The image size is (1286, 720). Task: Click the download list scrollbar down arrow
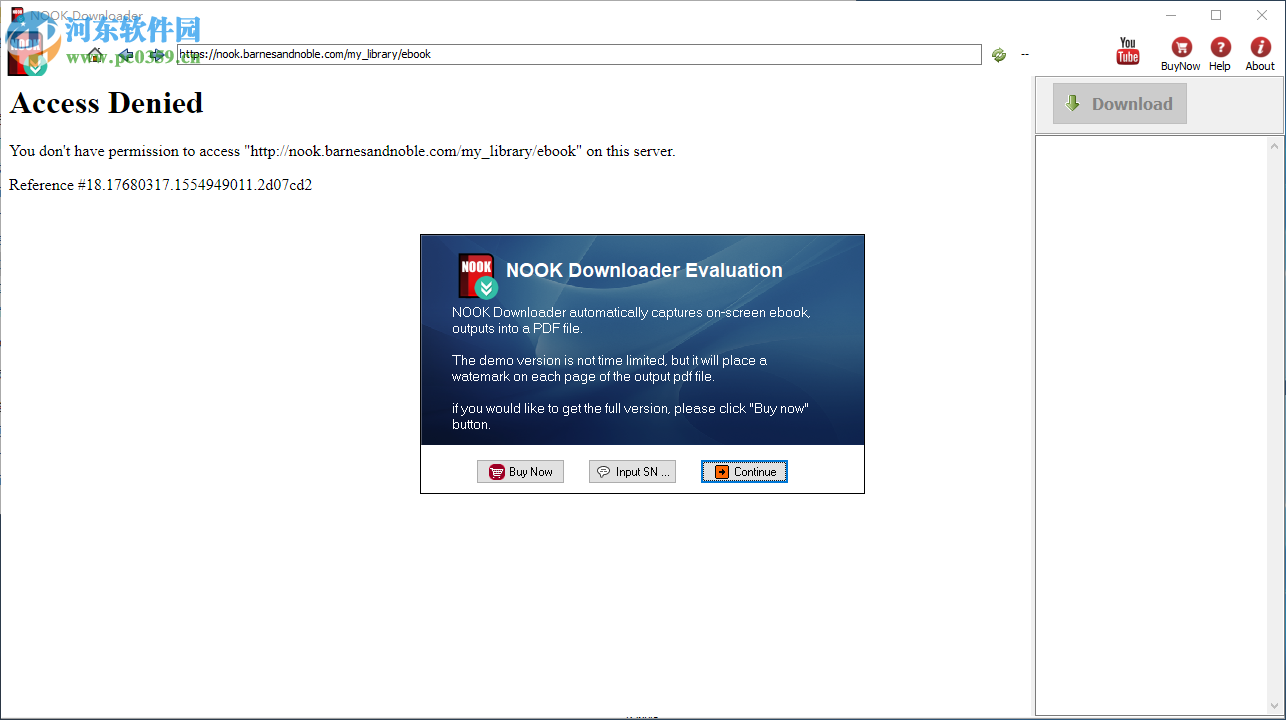pyautogui.click(x=1275, y=706)
